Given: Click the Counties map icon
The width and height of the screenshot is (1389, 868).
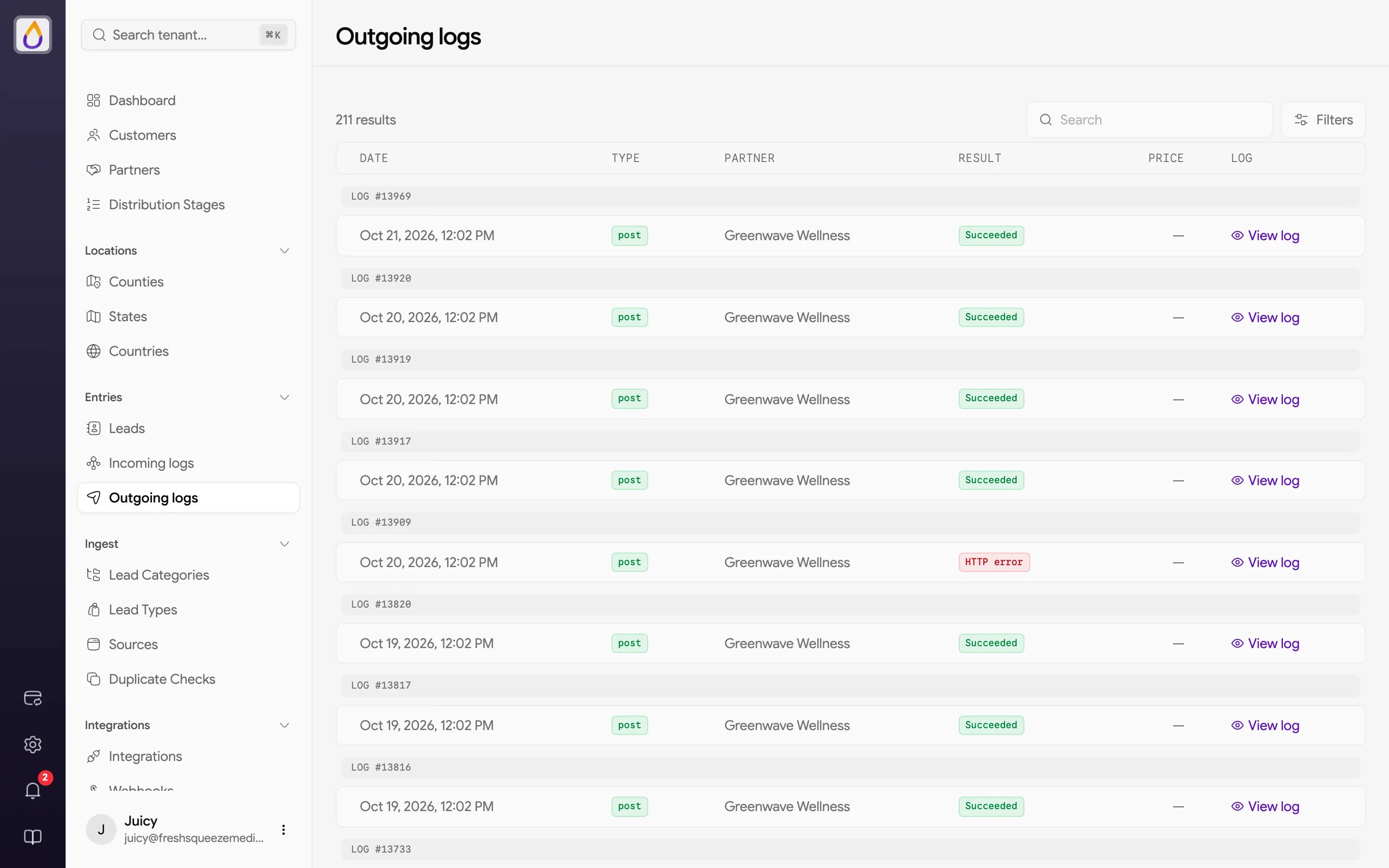Looking at the screenshot, I should pyautogui.click(x=94, y=282).
